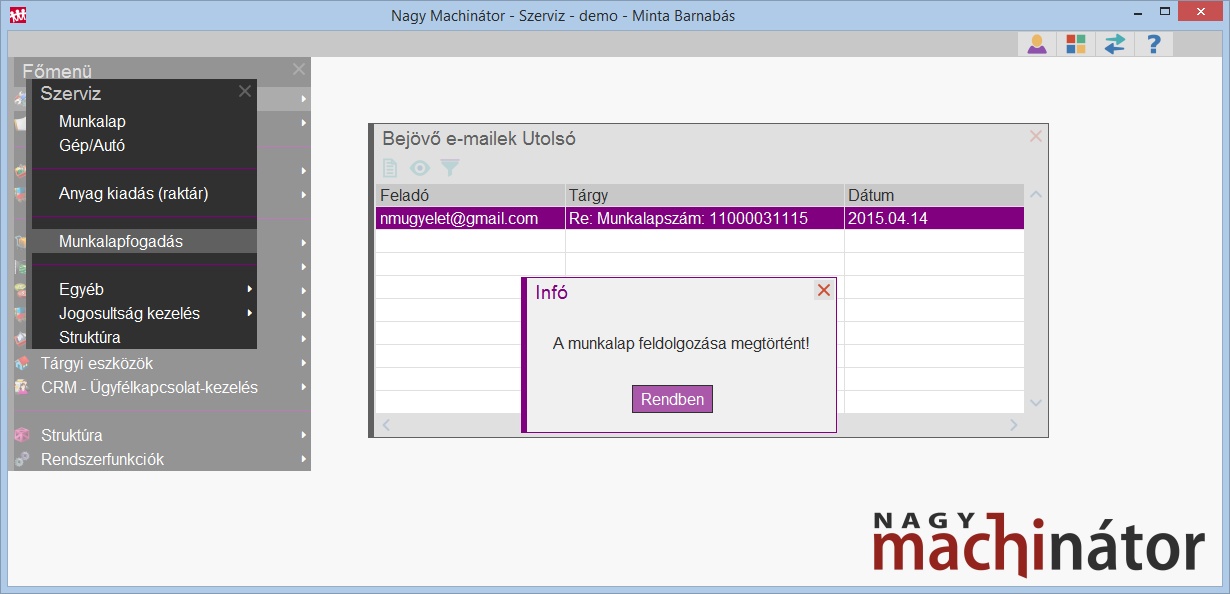This screenshot has width=1230, height=594.
Task: Expand the arrow next to Egyéb
Action: click(249, 289)
